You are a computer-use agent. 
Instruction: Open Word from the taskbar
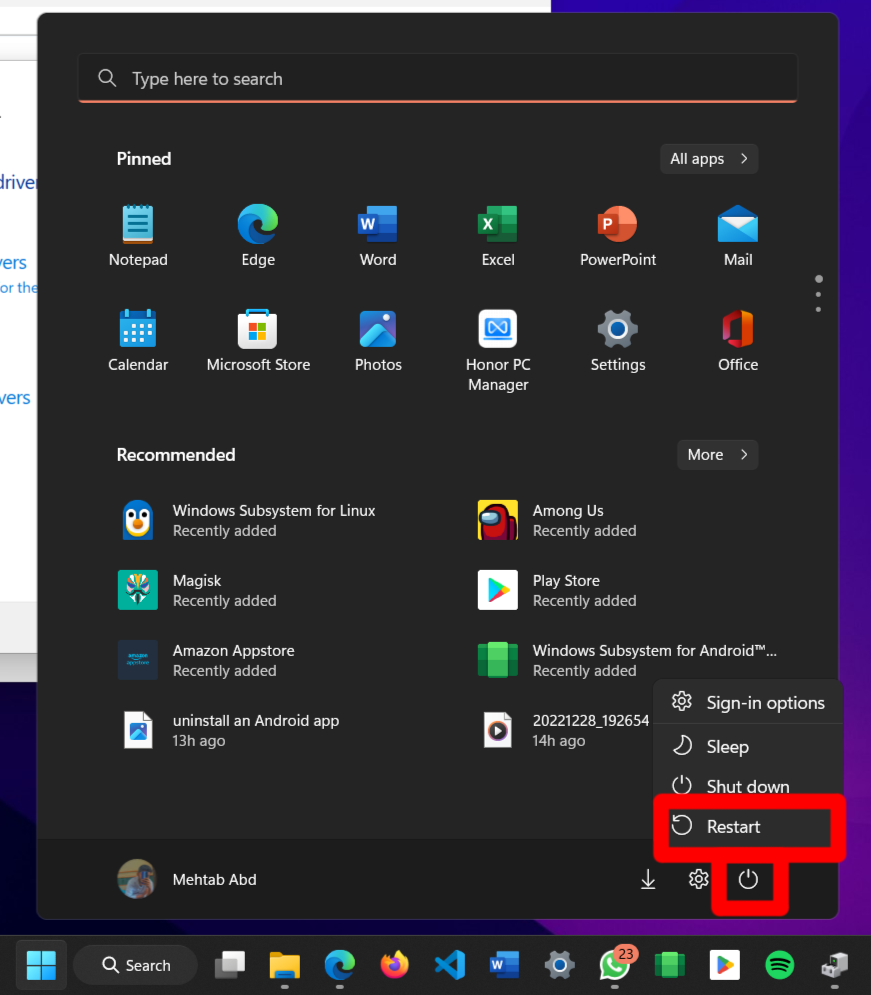click(x=504, y=965)
